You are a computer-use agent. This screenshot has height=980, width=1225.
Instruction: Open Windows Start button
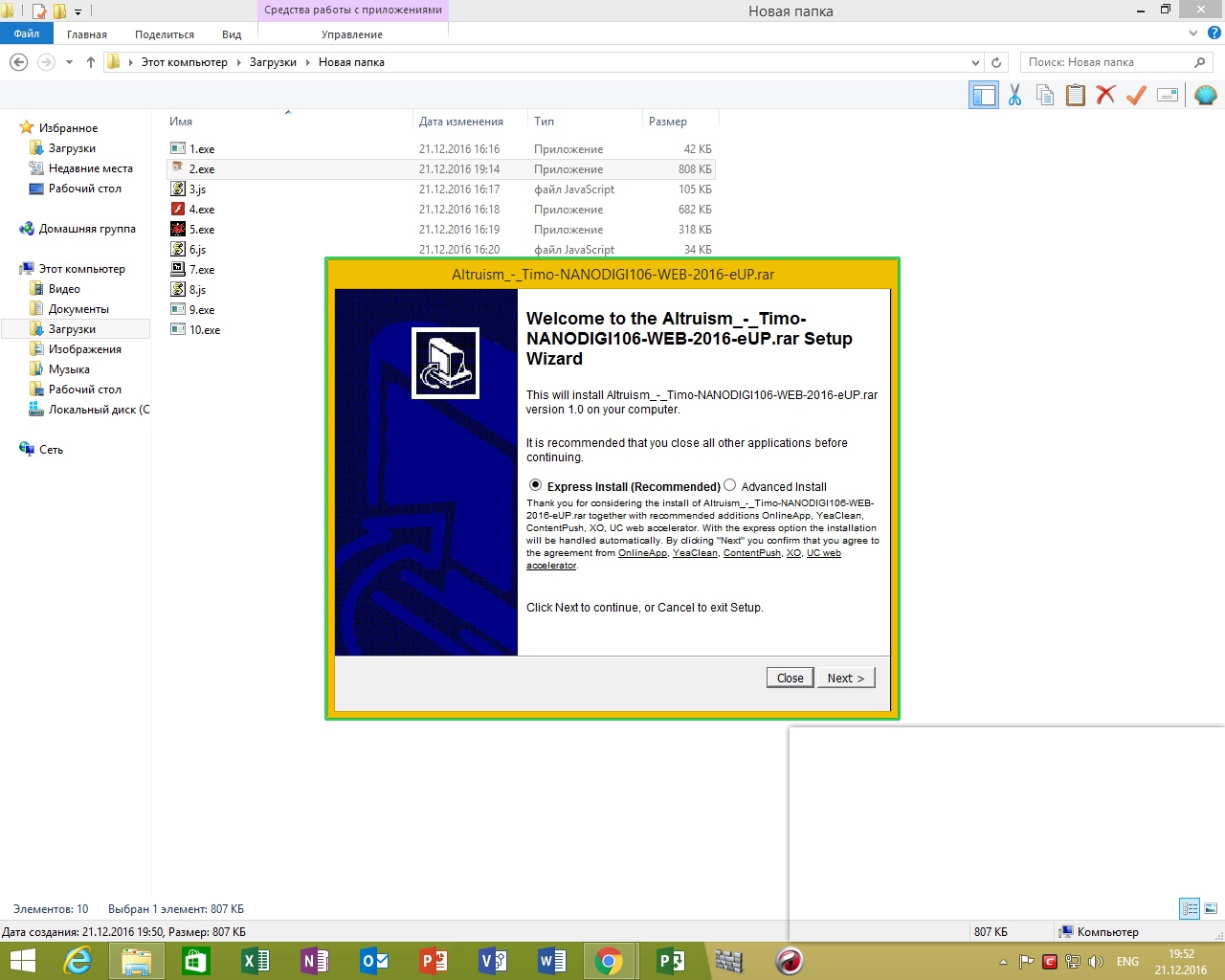coord(21,961)
